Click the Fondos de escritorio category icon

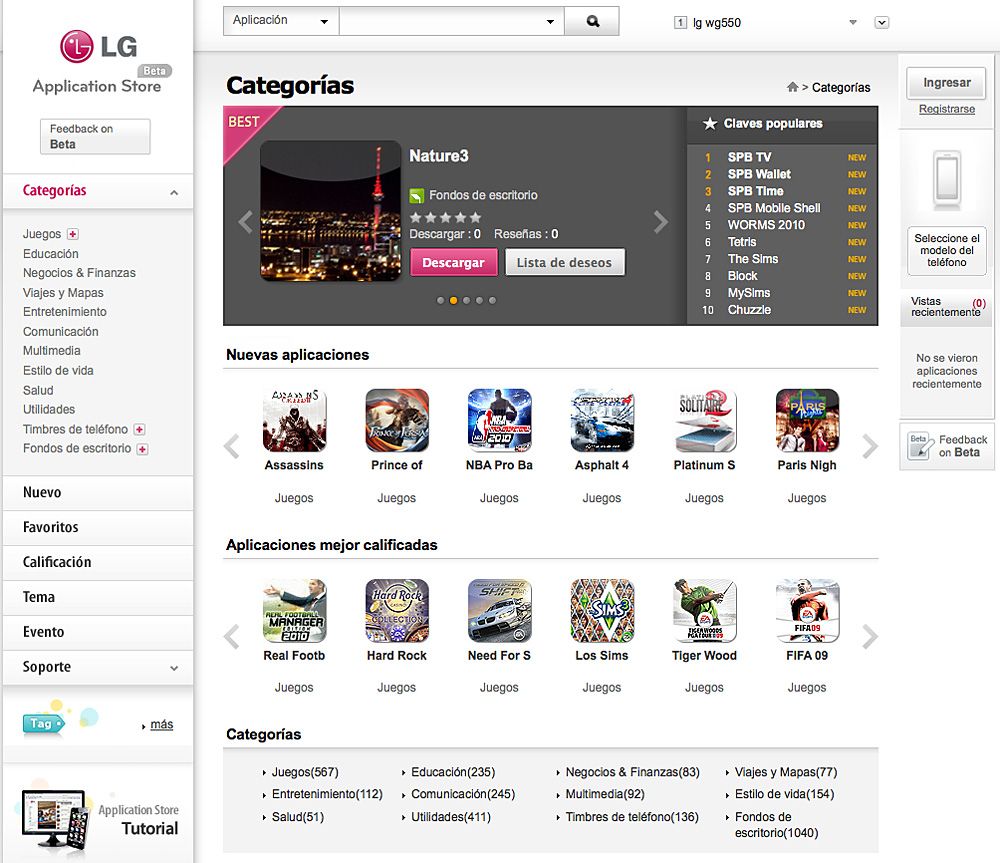416,195
